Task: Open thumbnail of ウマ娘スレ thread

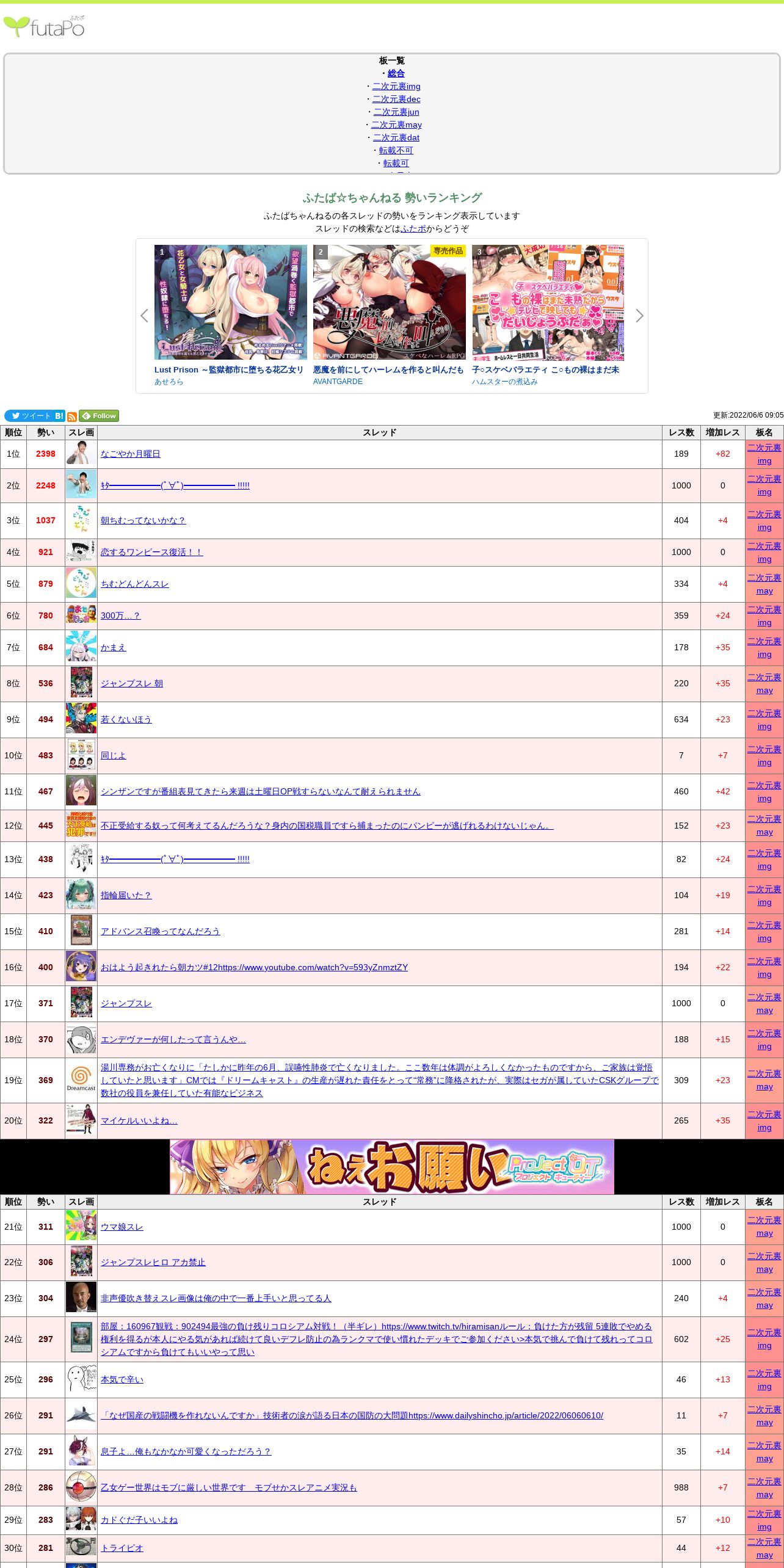Action: tap(81, 1227)
